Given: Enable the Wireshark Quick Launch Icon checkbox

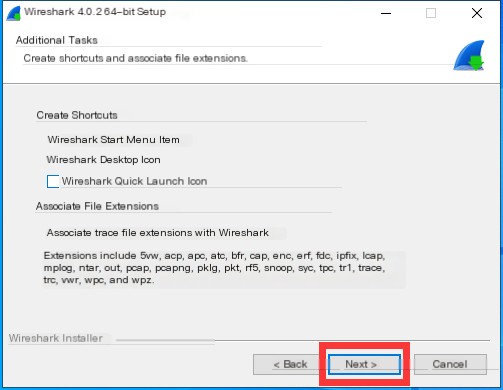Looking at the screenshot, I should [53, 181].
